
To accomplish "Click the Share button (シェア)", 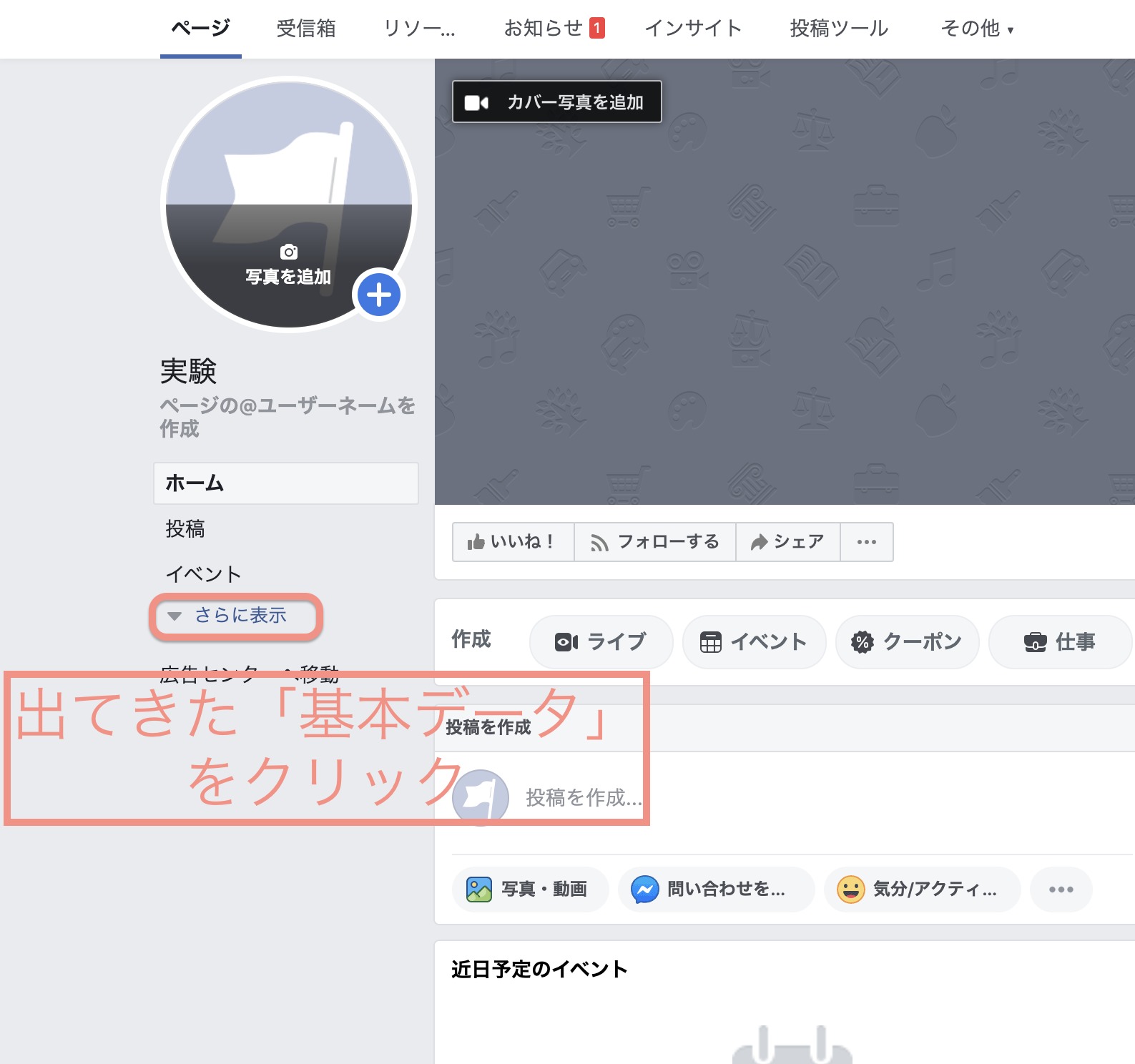I will (787, 542).
